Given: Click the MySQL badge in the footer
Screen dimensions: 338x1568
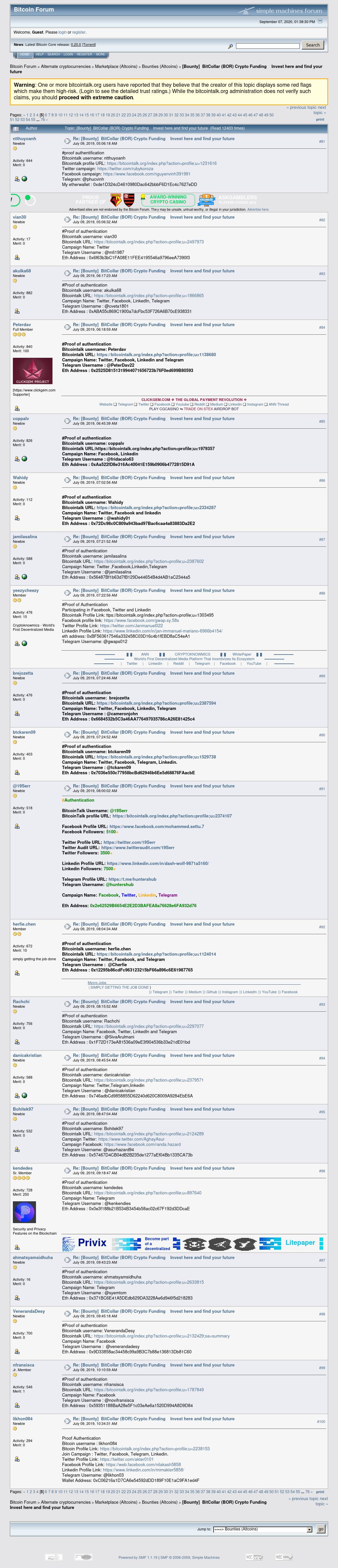Looking at the screenshot, I should click(x=53, y=1557).
